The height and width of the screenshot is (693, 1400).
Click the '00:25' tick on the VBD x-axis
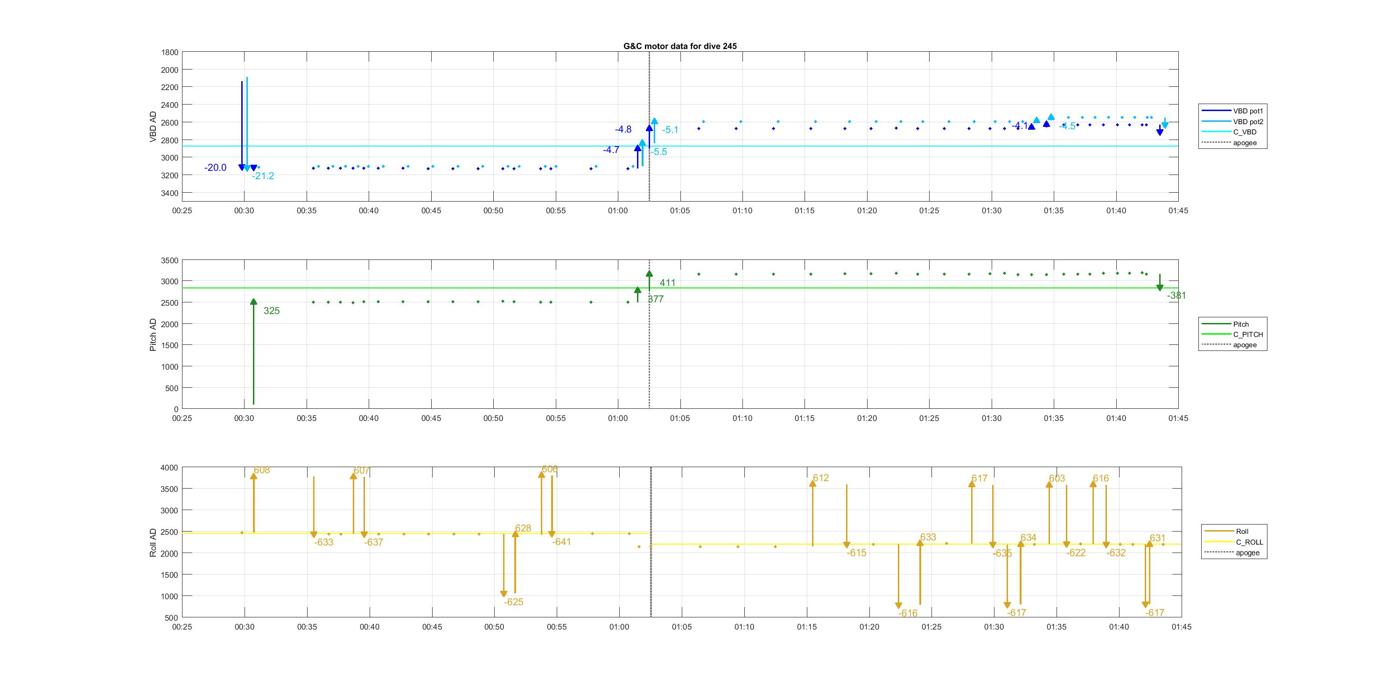182,211
